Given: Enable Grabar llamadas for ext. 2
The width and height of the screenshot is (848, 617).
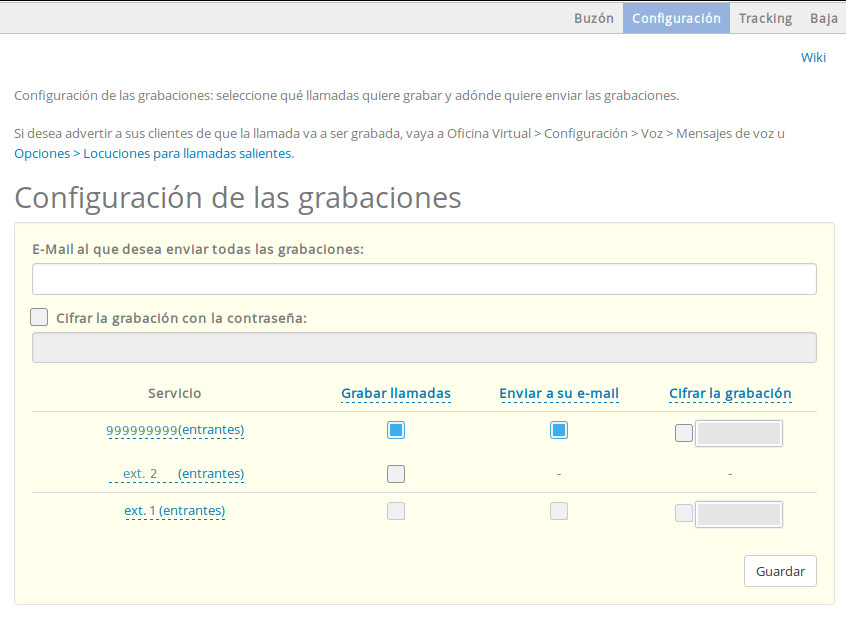Looking at the screenshot, I should point(396,473).
